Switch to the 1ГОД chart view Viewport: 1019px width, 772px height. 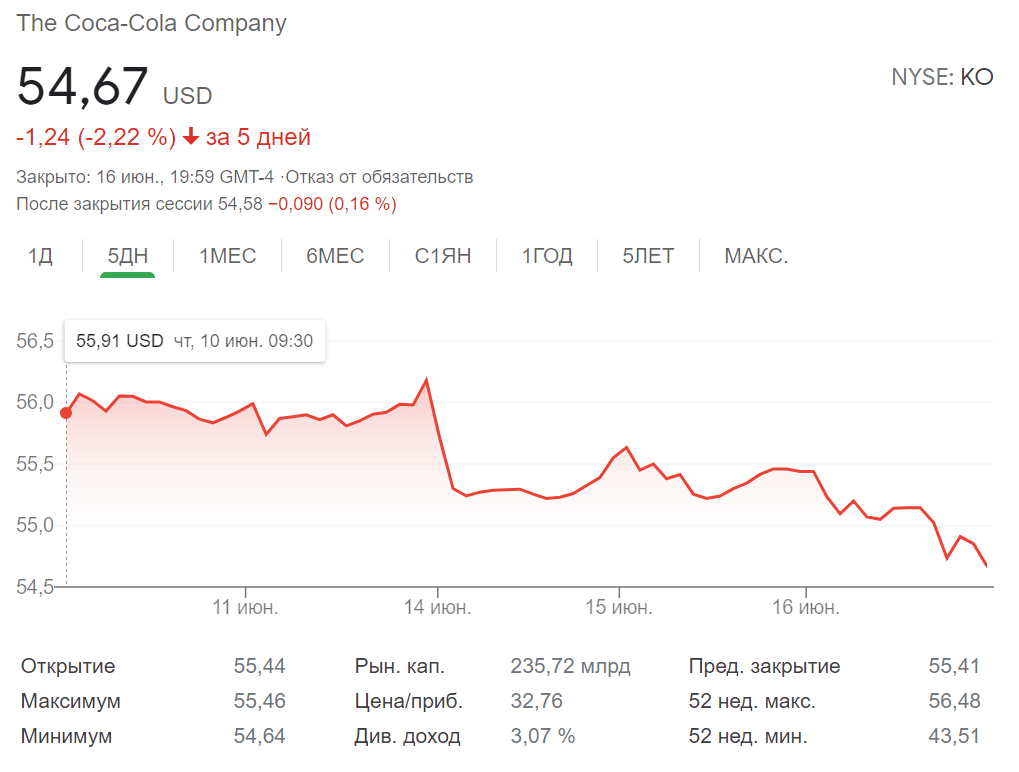[x=547, y=256]
